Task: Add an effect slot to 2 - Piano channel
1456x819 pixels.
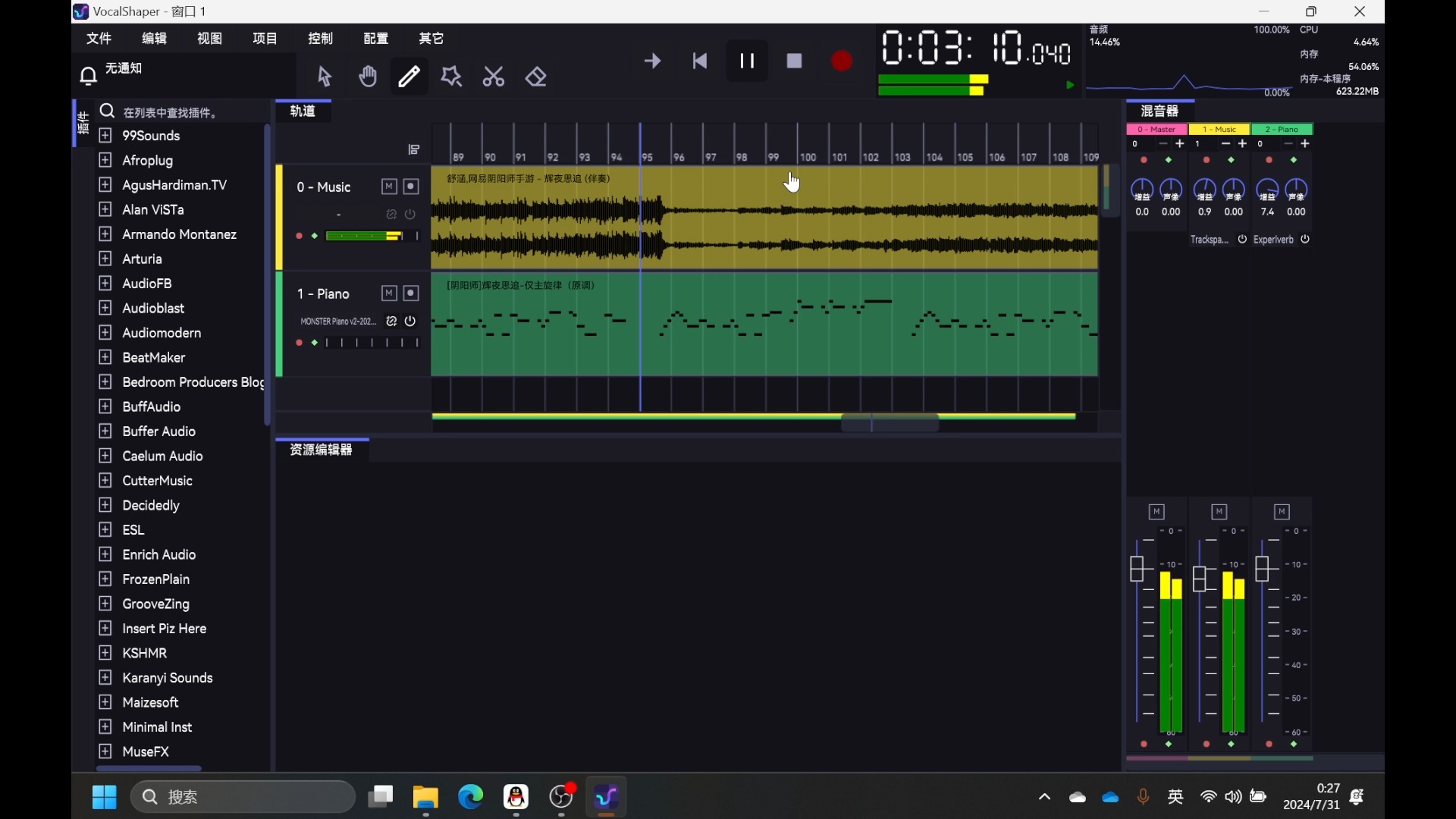Action: click(x=1305, y=144)
